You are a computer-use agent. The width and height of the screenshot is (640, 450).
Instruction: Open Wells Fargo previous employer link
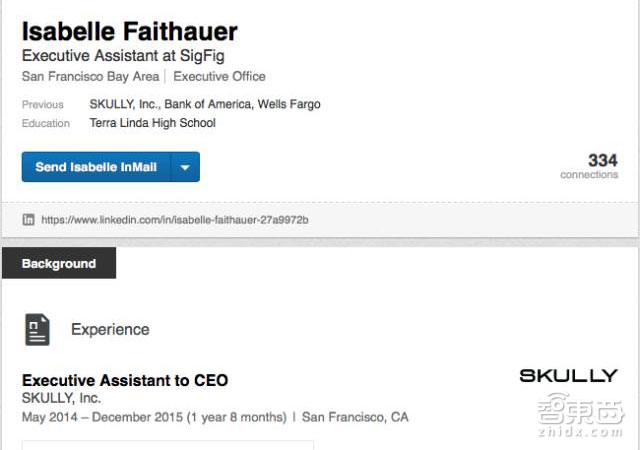(290, 104)
